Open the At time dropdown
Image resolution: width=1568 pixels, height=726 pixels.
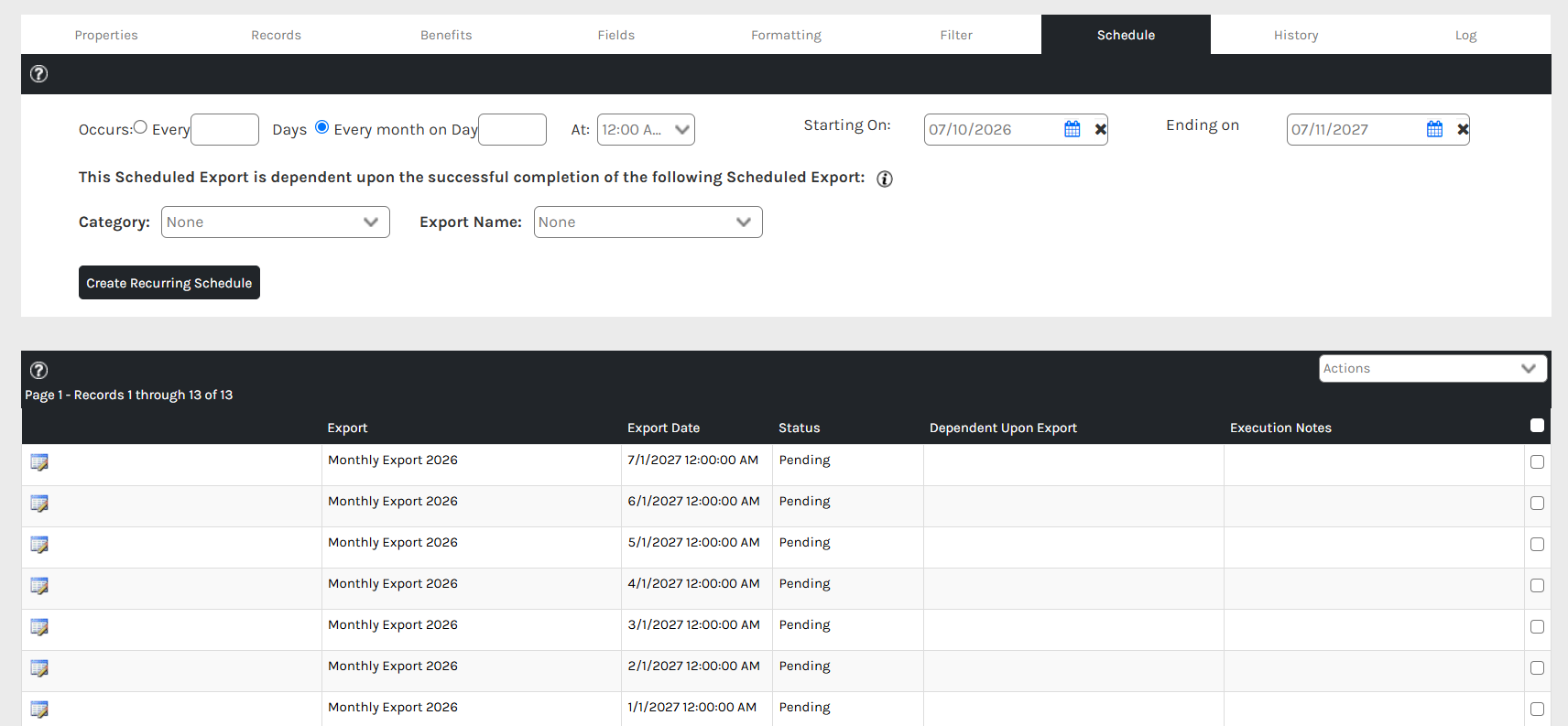tap(646, 129)
